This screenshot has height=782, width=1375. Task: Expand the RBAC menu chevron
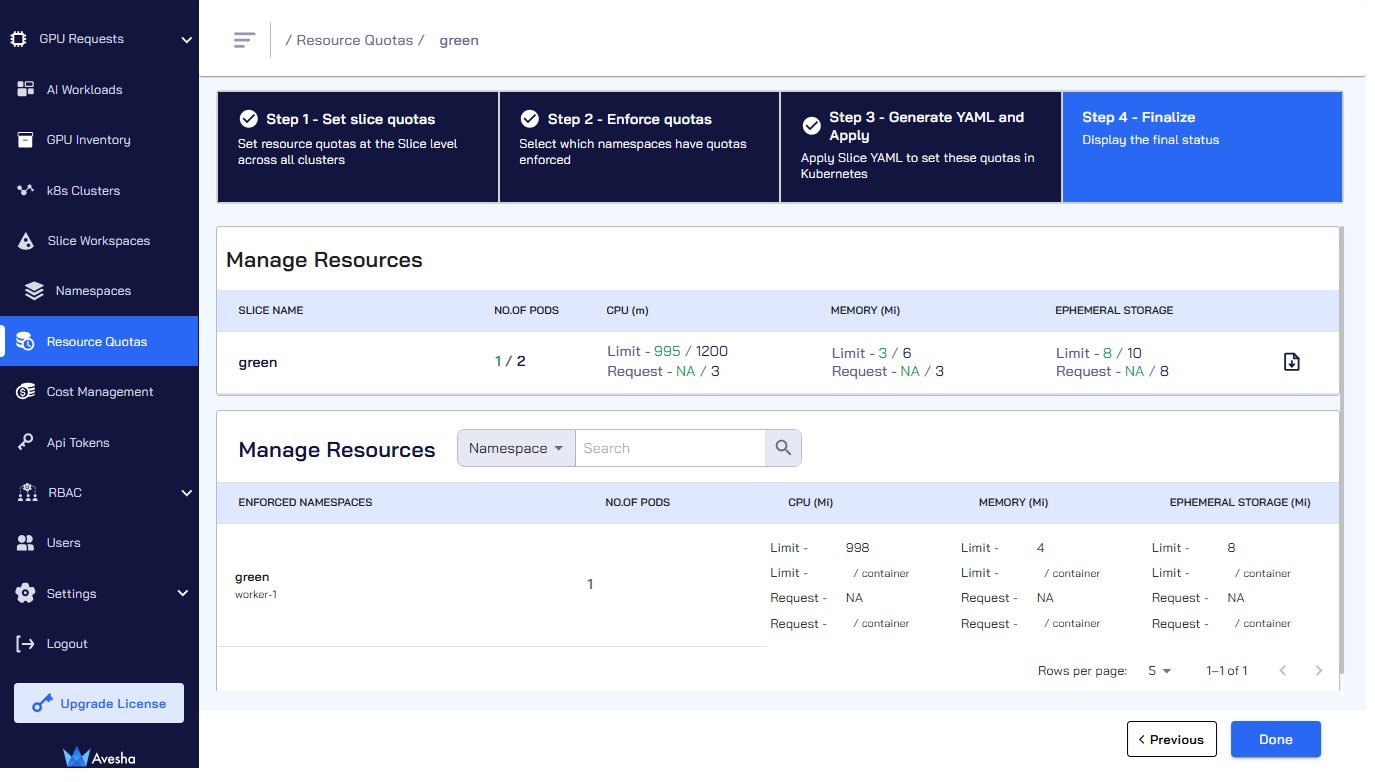tap(186, 493)
